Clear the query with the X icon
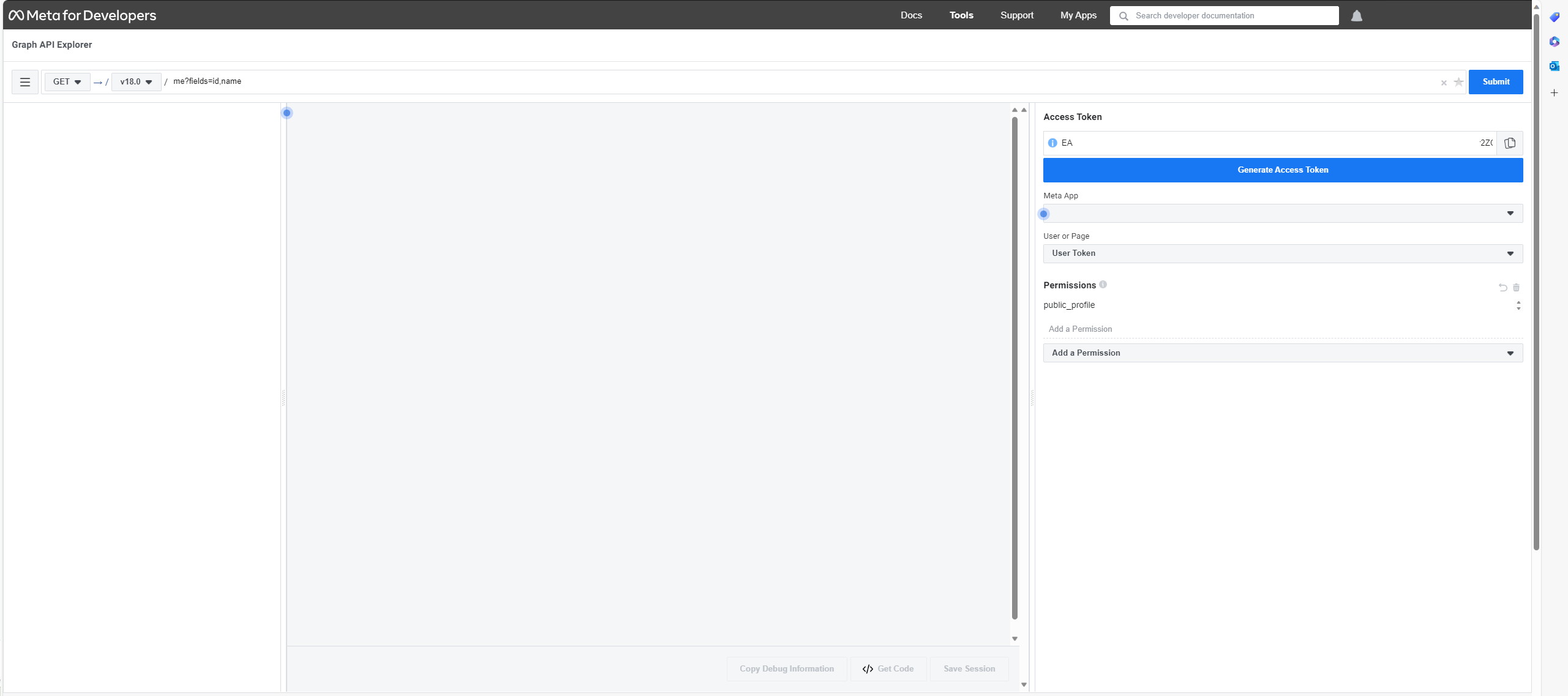This screenshot has width=1568, height=696. [1444, 83]
